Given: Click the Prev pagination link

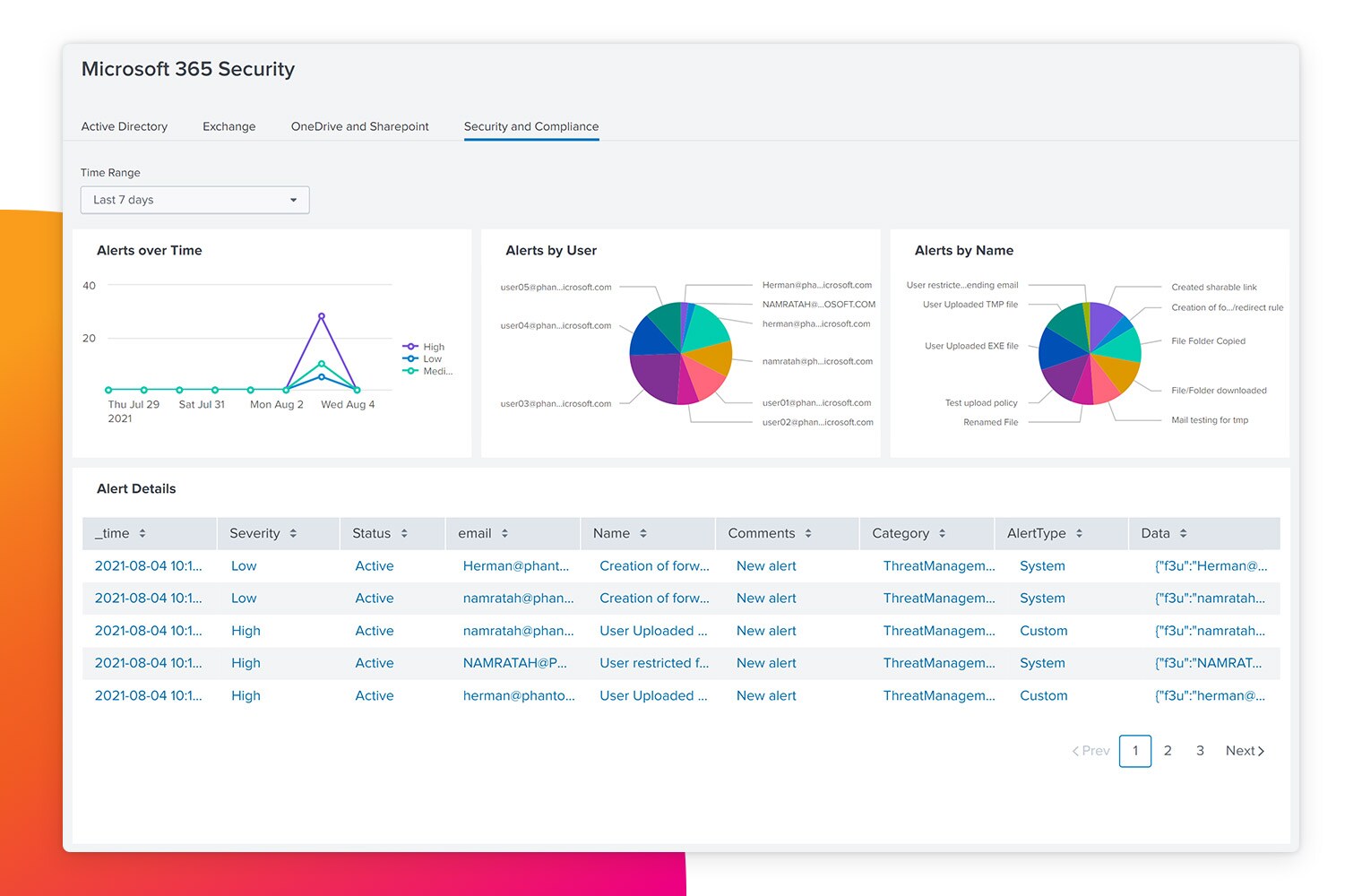Looking at the screenshot, I should click(1090, 751).
